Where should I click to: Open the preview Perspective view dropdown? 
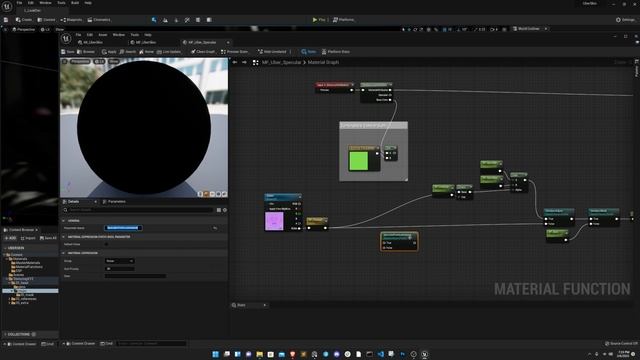pyautogui.click(x=80, y=62)
